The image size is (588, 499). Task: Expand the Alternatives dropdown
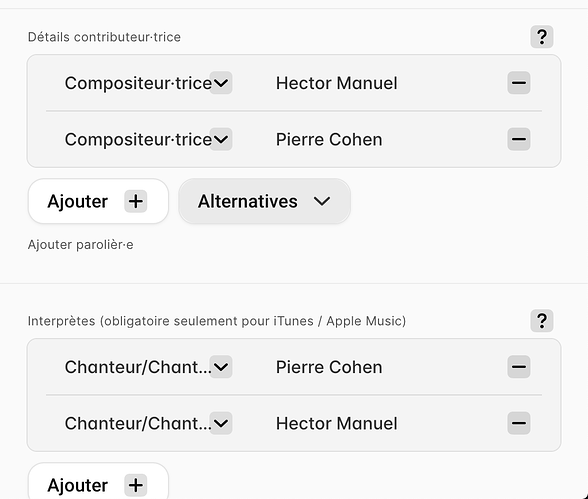[265, 201]
